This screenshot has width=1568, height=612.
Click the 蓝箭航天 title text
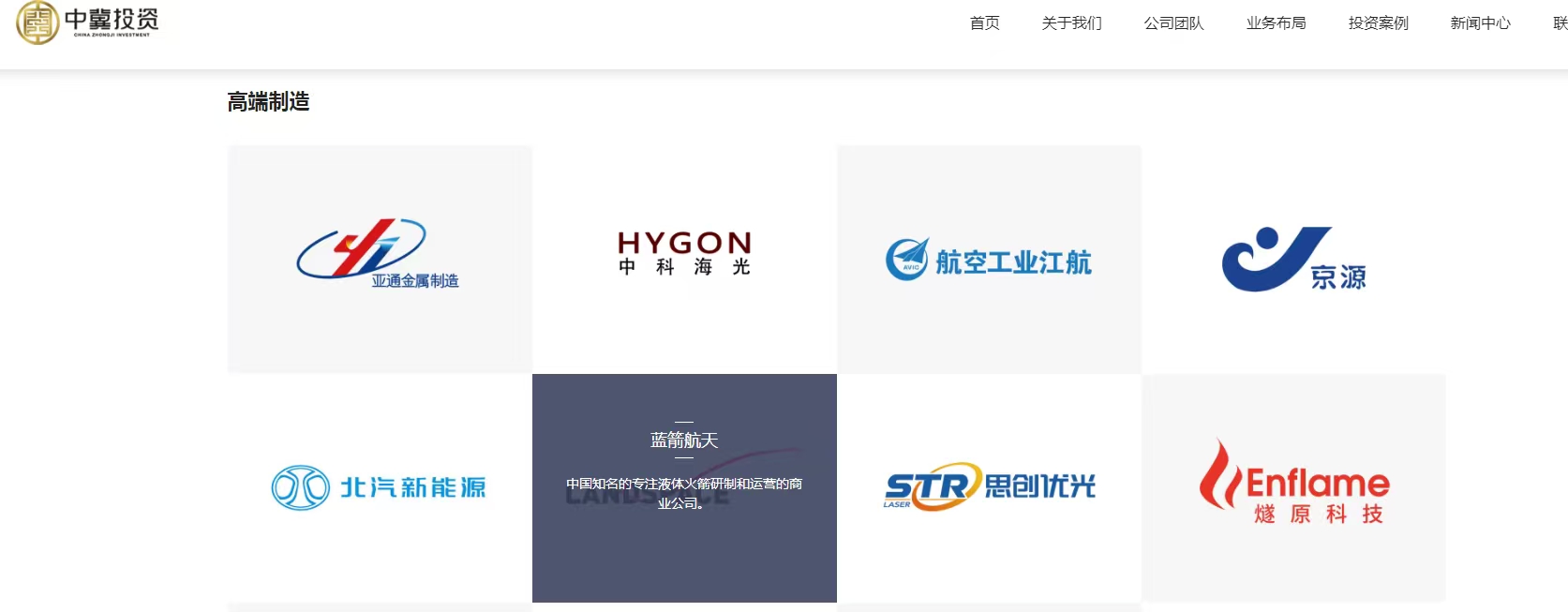pyautogui.click(x=684, y=440)
